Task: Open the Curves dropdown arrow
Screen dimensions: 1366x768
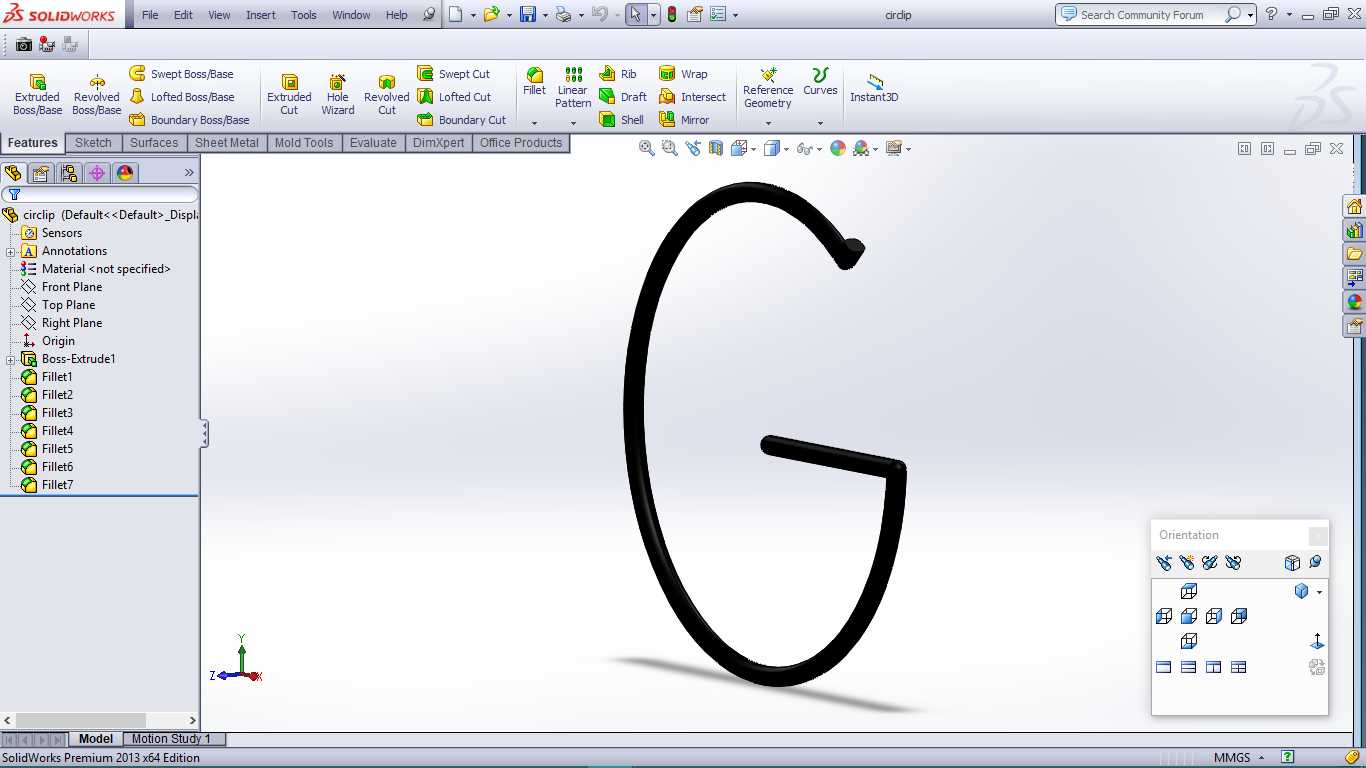Action: [820, 123]
